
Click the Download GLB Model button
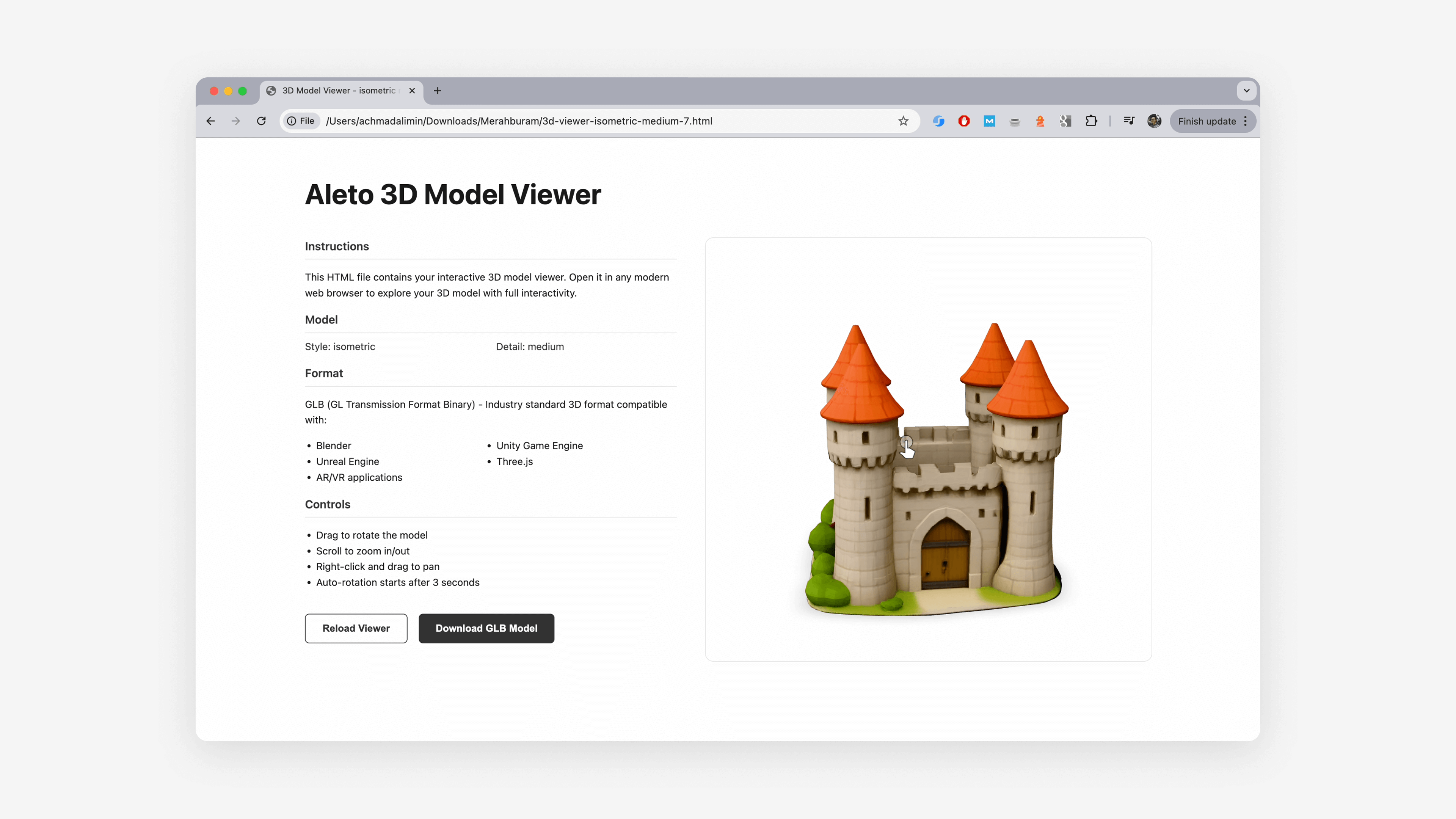click(486, 628)
